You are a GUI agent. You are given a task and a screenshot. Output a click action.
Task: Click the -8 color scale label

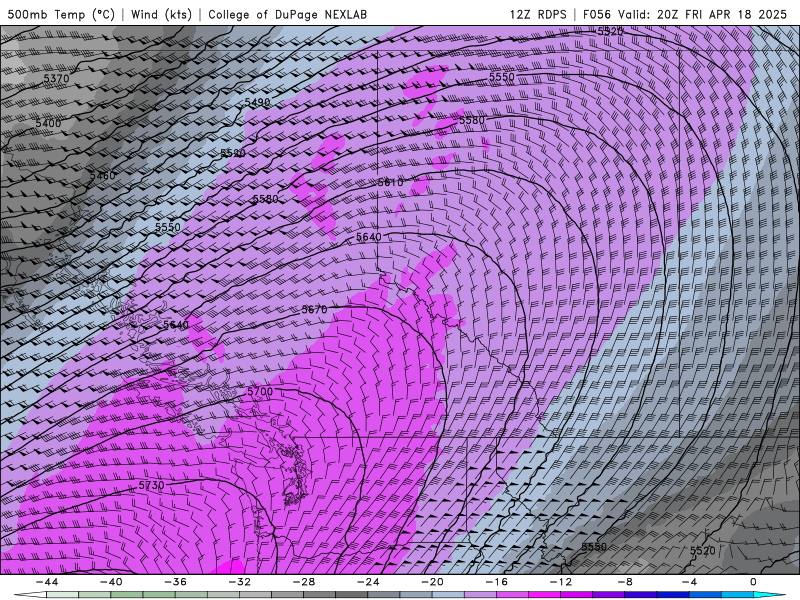coord(626,582)
